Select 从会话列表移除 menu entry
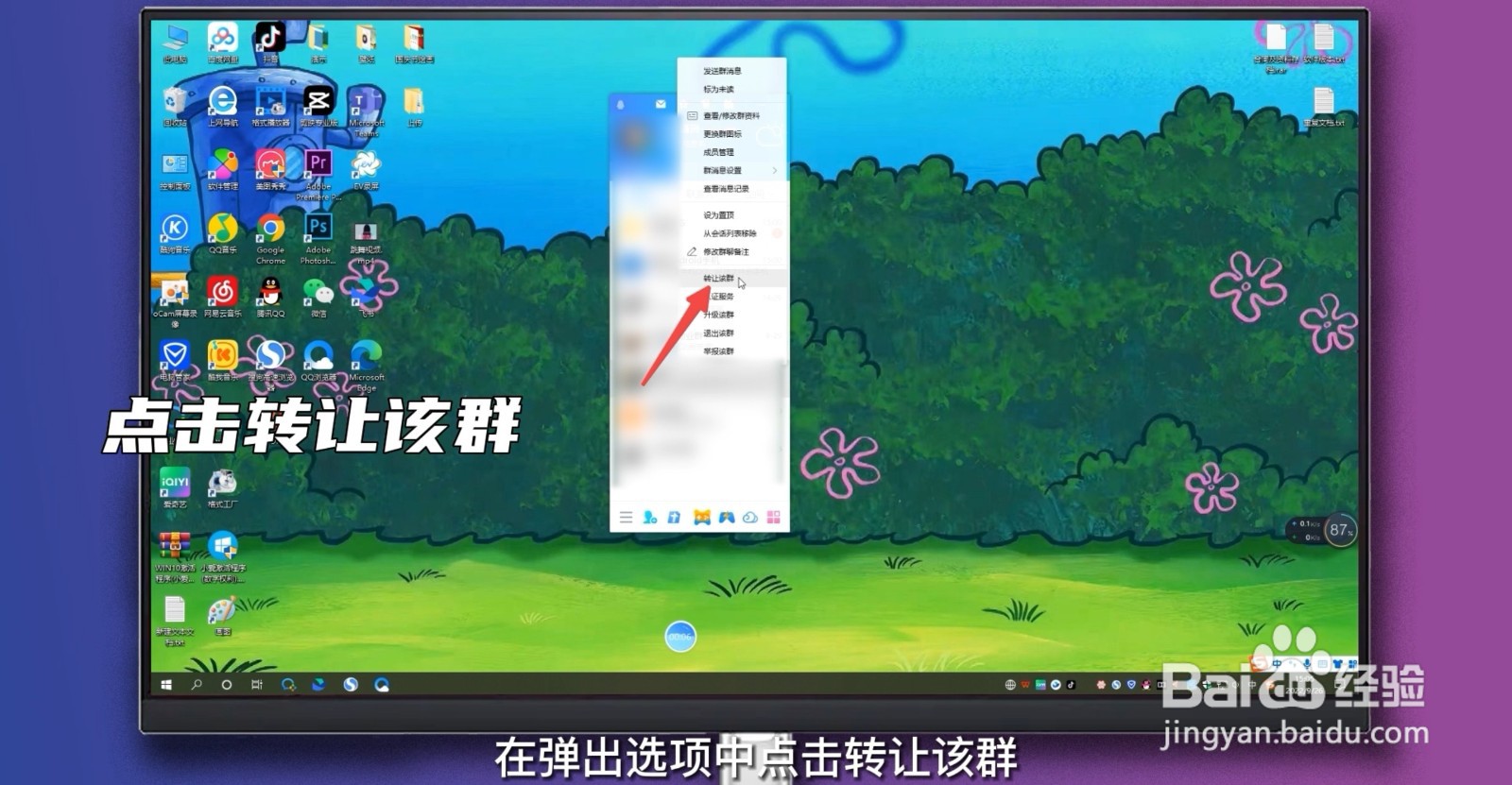Screen dimensions: 1512x785 point(731,233)
